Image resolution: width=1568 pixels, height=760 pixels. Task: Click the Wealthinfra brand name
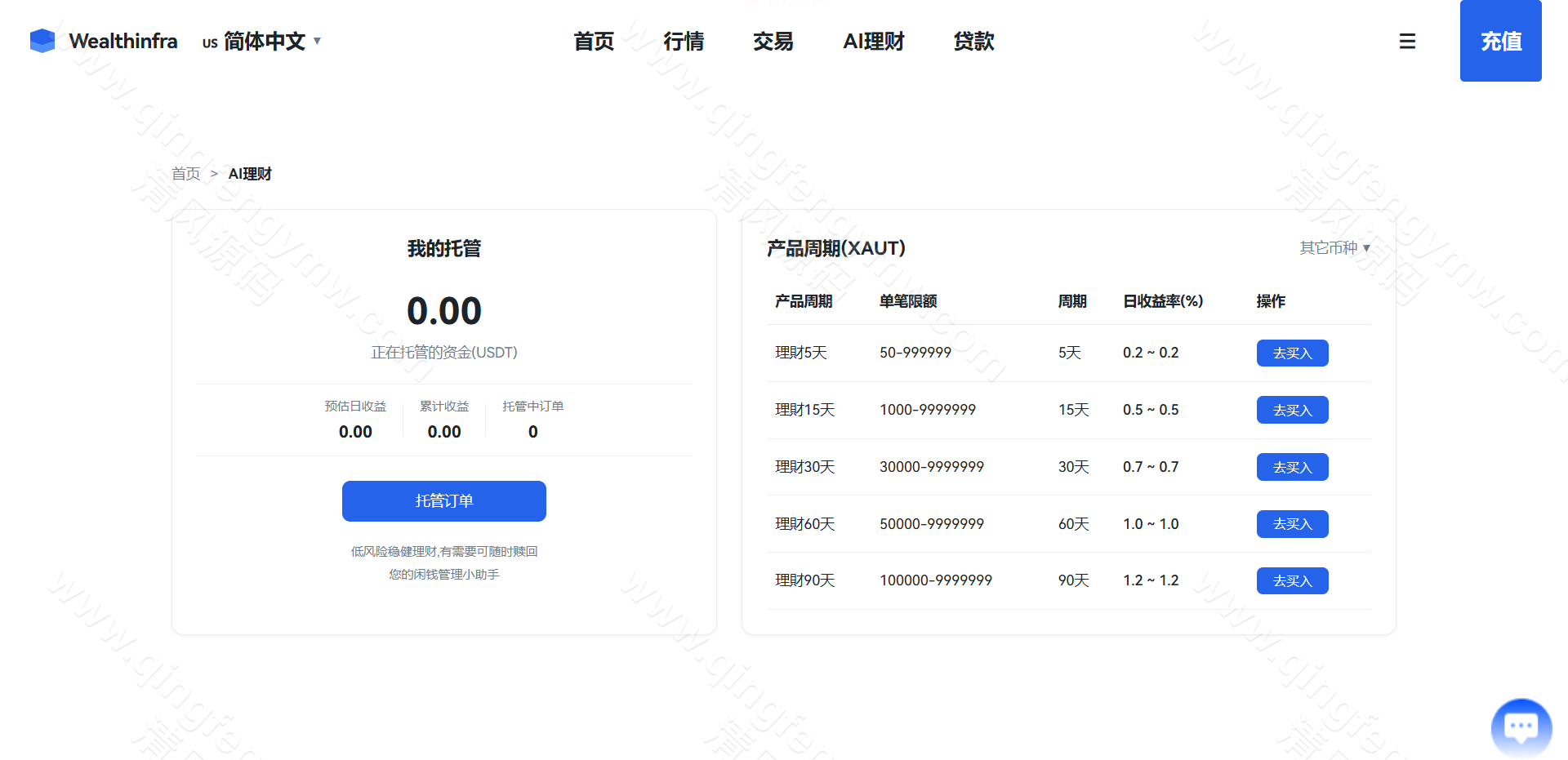click(123, 41)
